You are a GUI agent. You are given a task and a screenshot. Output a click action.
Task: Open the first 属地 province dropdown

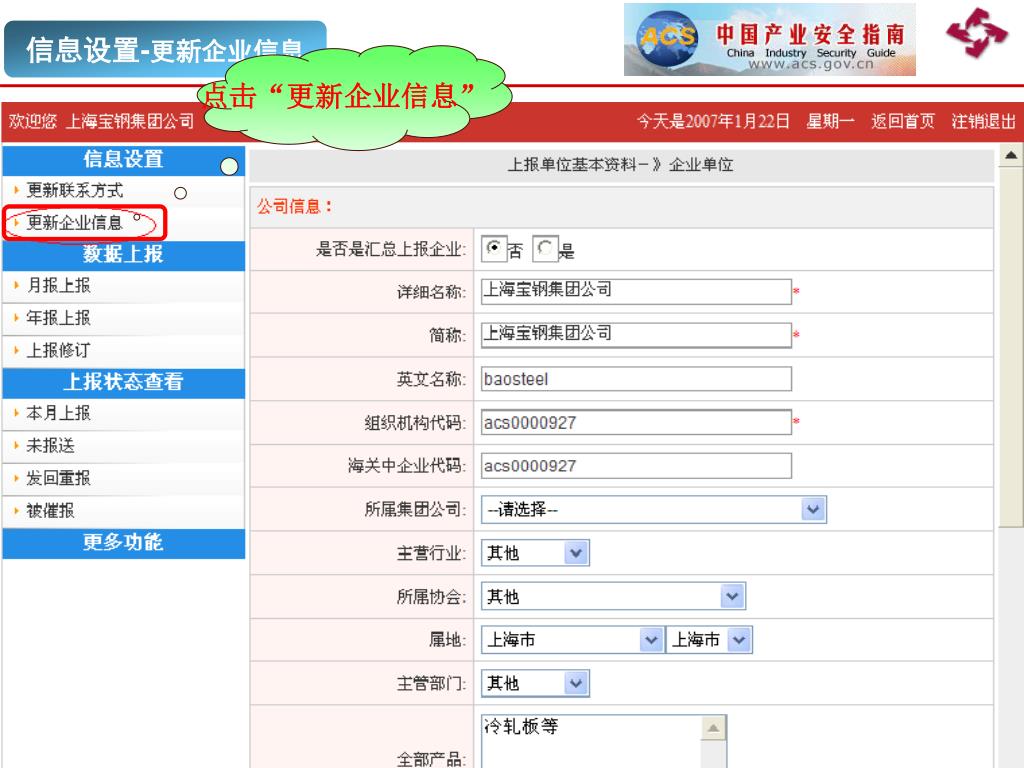572,640
